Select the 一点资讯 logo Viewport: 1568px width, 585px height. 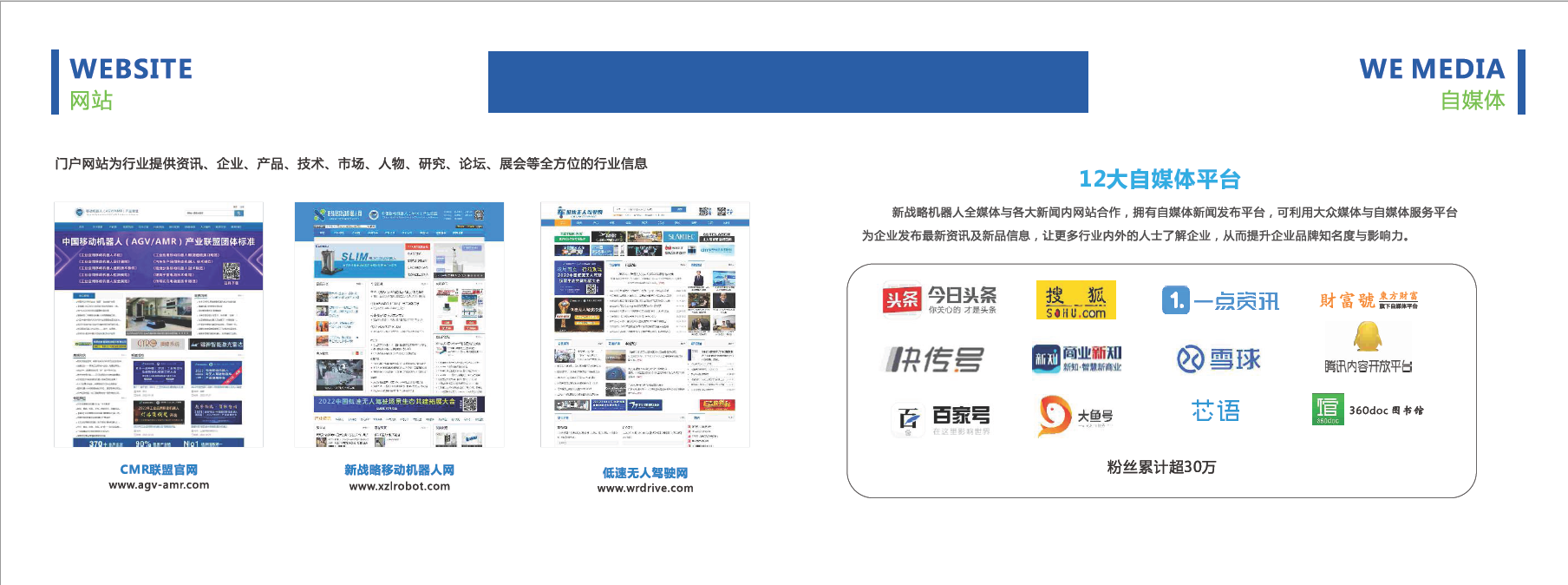(x=1220, y=300)
